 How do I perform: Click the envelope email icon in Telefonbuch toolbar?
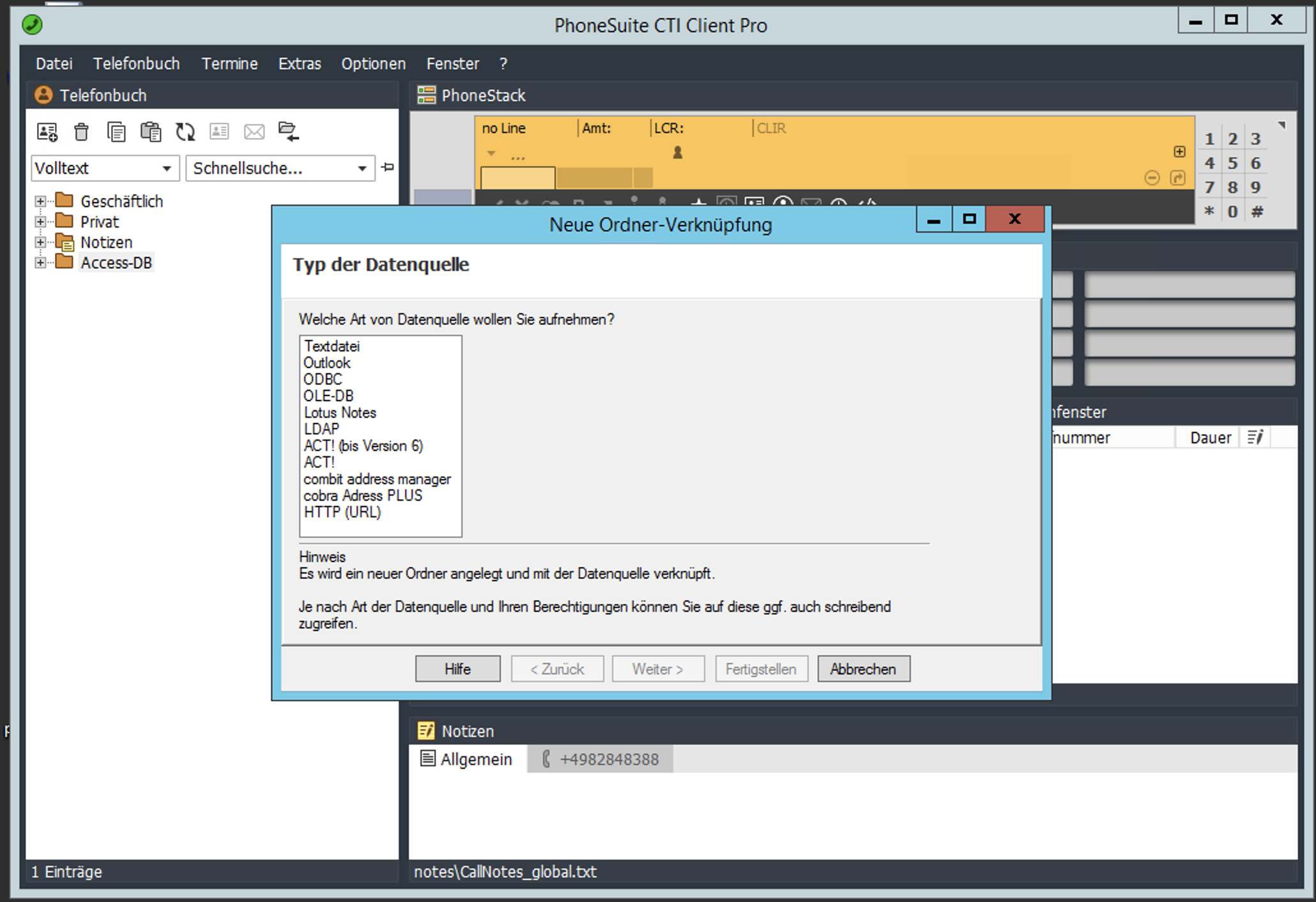pyautogui.click(x=254, y=132)
